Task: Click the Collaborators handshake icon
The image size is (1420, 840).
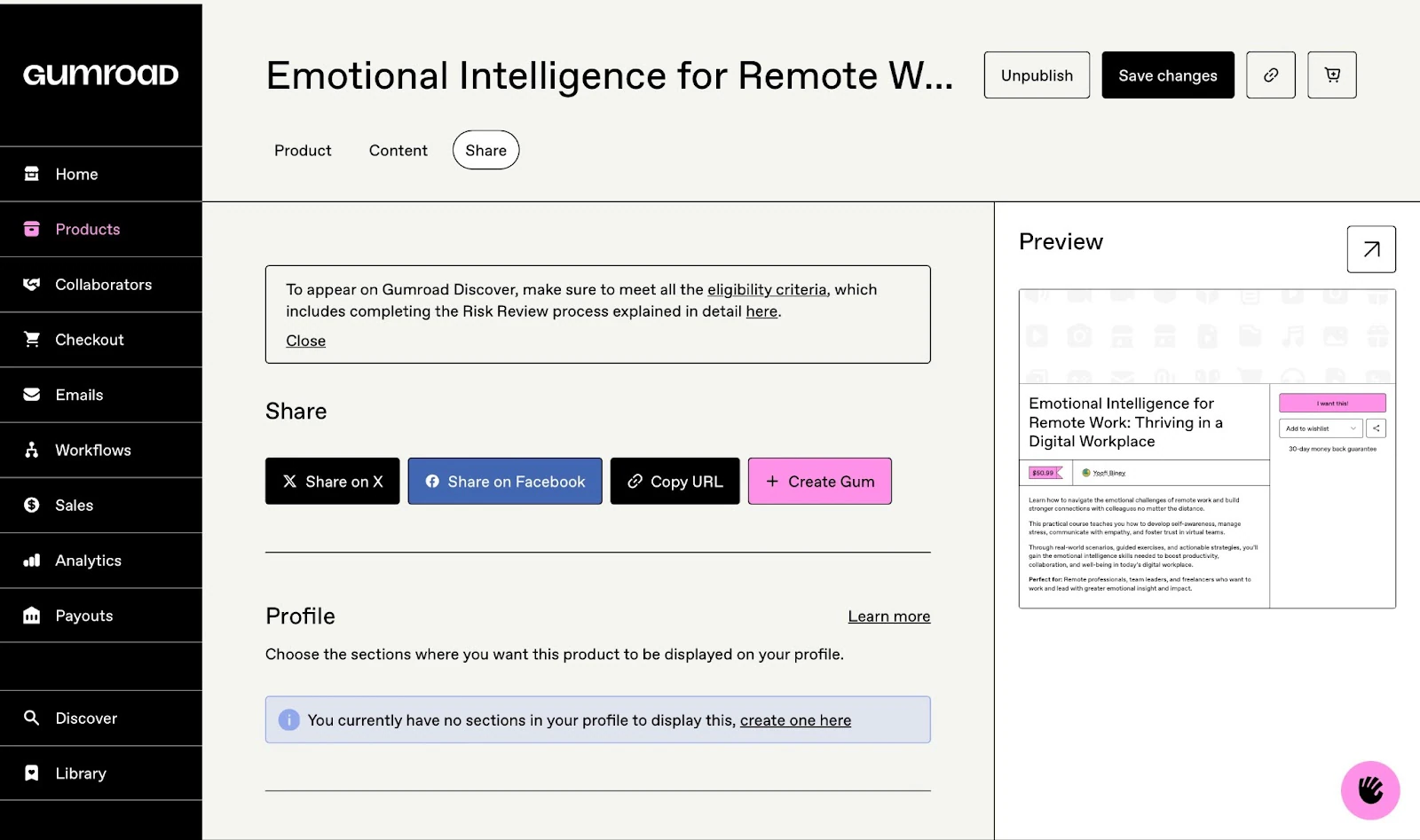Action: [32, 284]
